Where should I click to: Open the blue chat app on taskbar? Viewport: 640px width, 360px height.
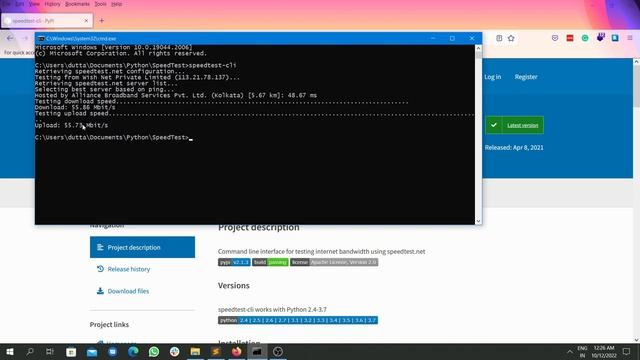(x=113, y=351)
